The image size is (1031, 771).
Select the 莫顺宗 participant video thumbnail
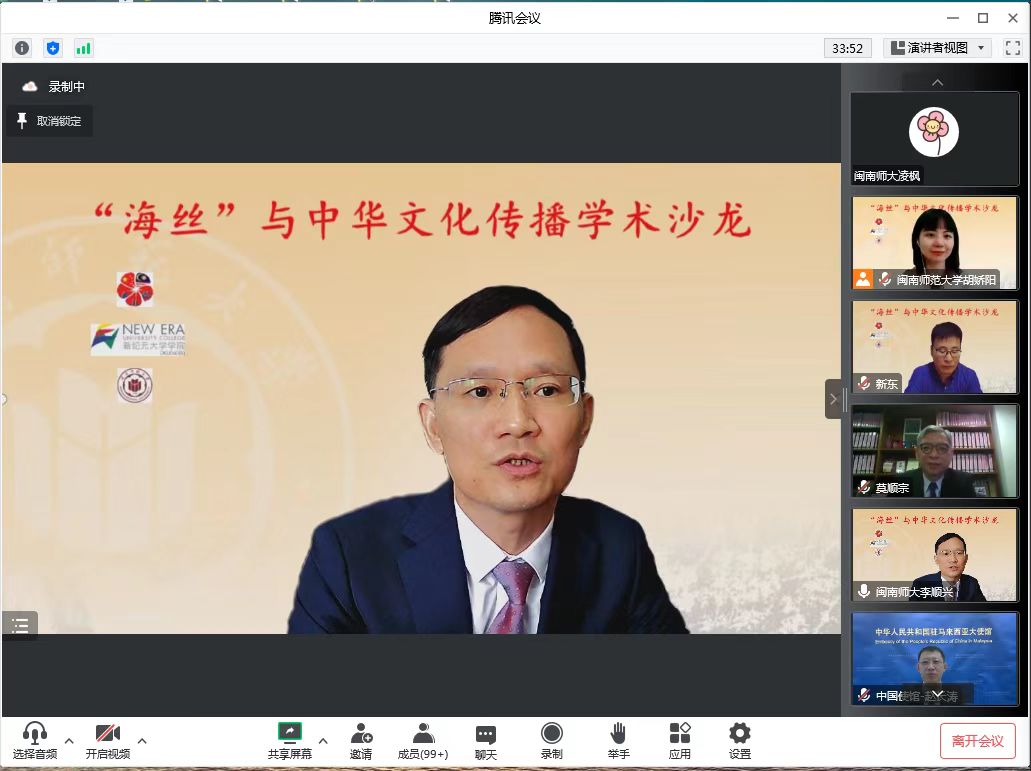click(934, 450)
